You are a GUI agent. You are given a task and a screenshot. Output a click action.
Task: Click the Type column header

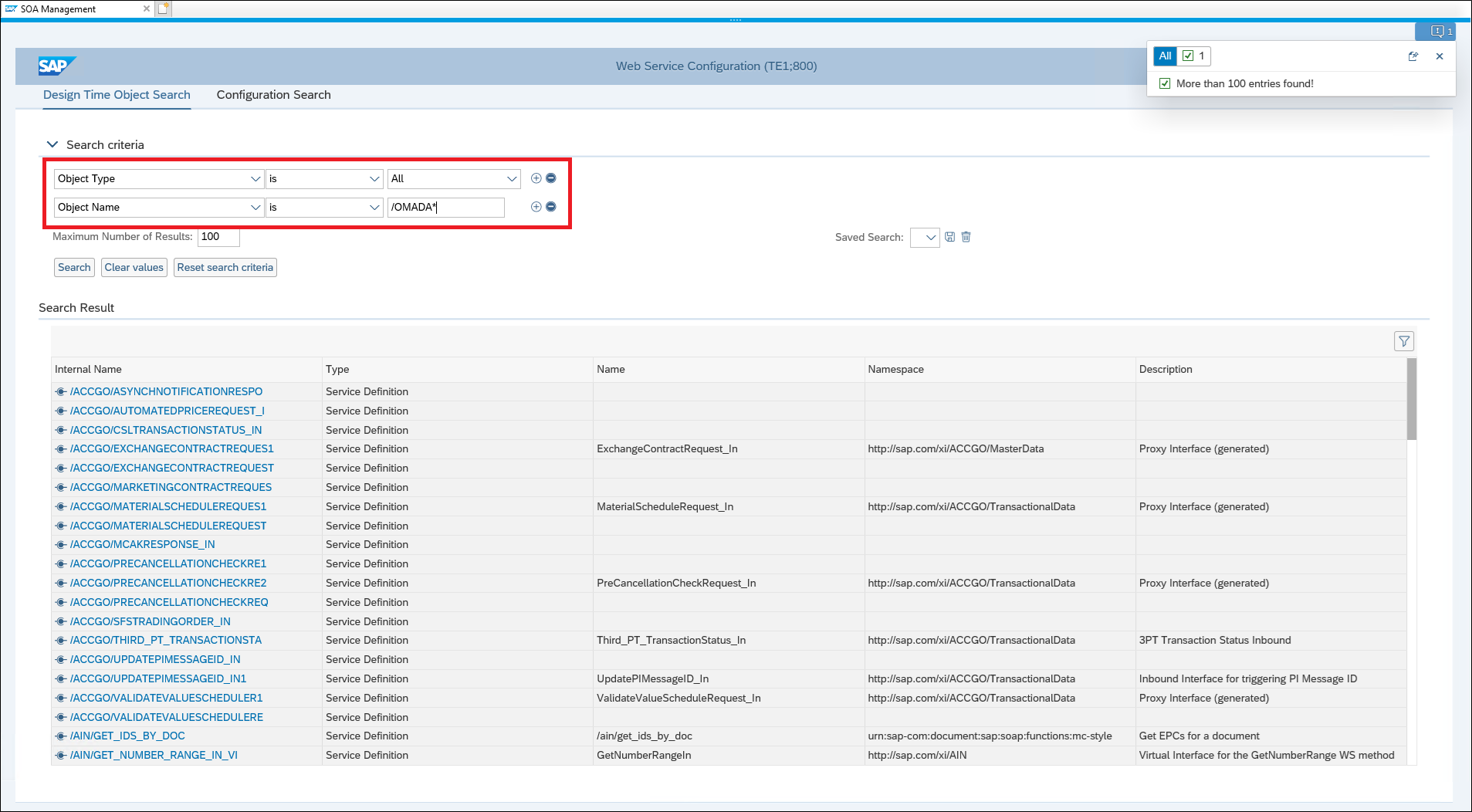[x=458, y=370]
